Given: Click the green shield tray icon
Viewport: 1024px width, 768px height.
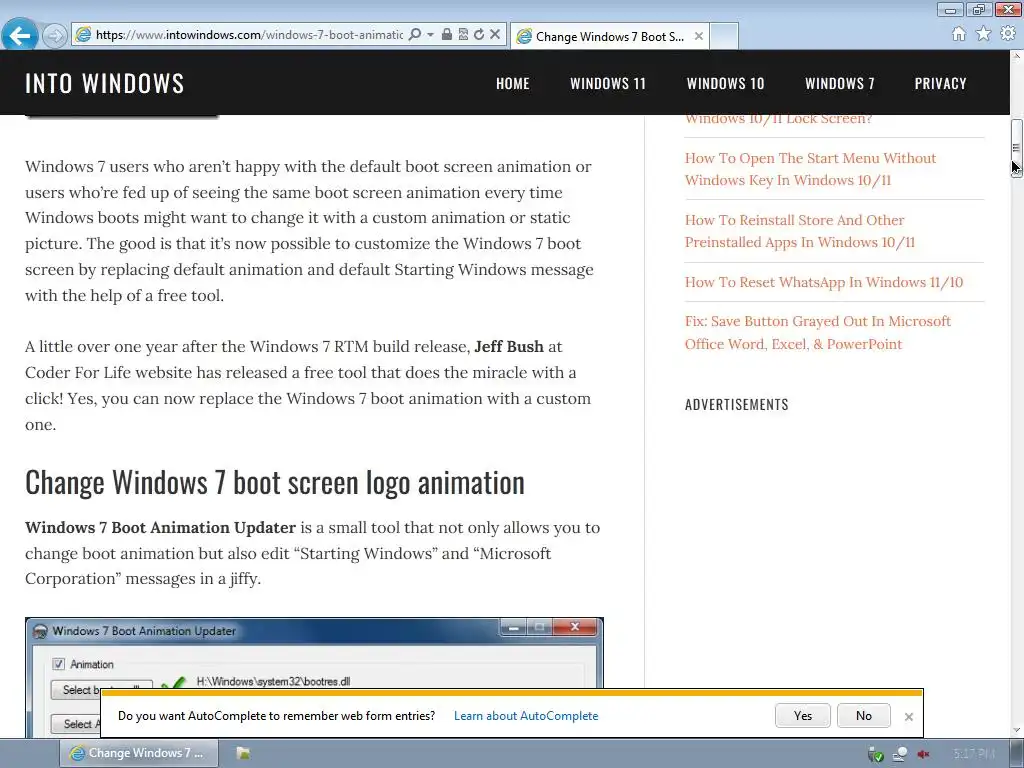Looking at the screenshot, I should pyautogui.click(x=875, y=754).
